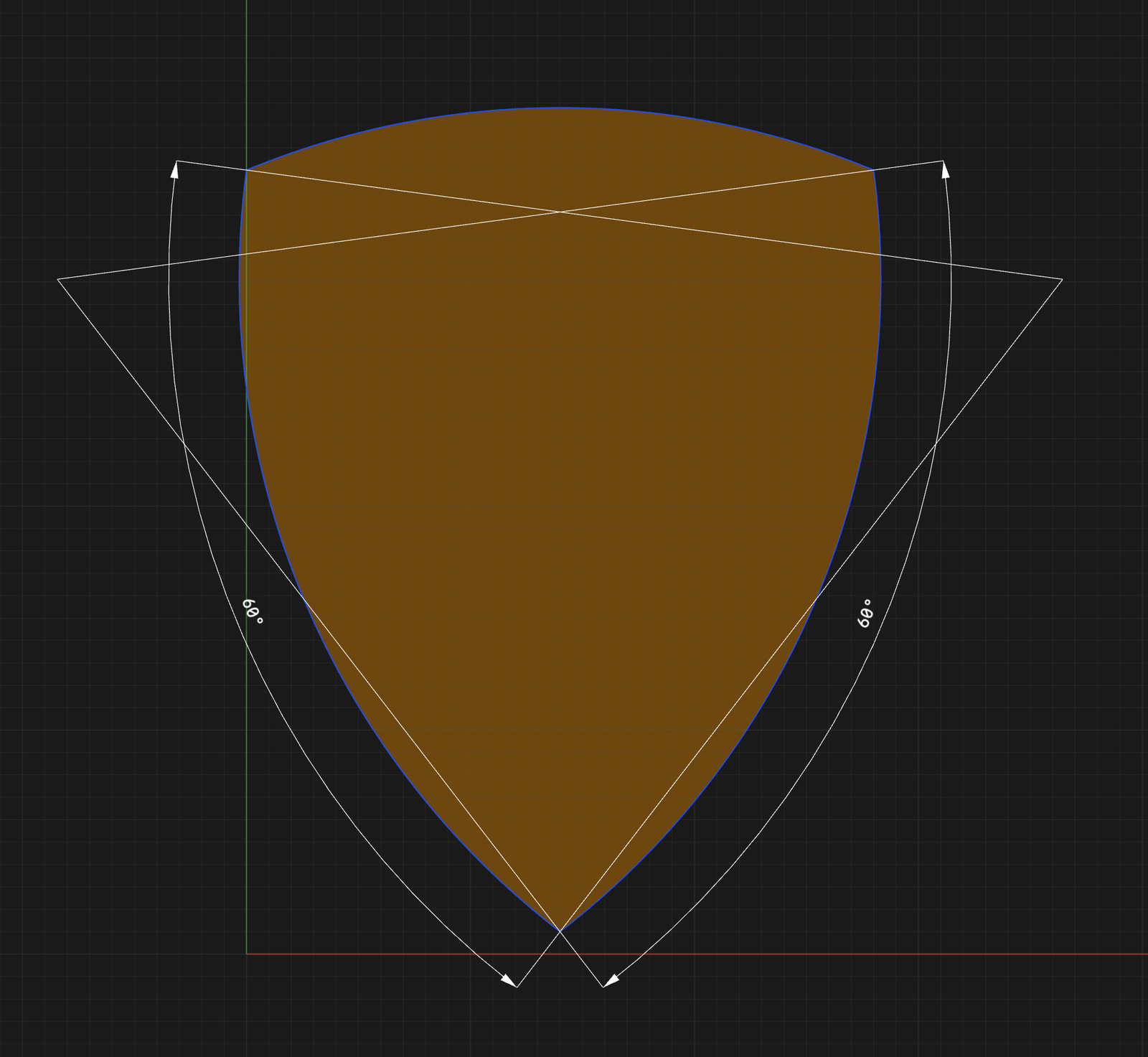Click the shield's top-left corner vertex
1148x1057 pixels.
(x=247, y=170)
